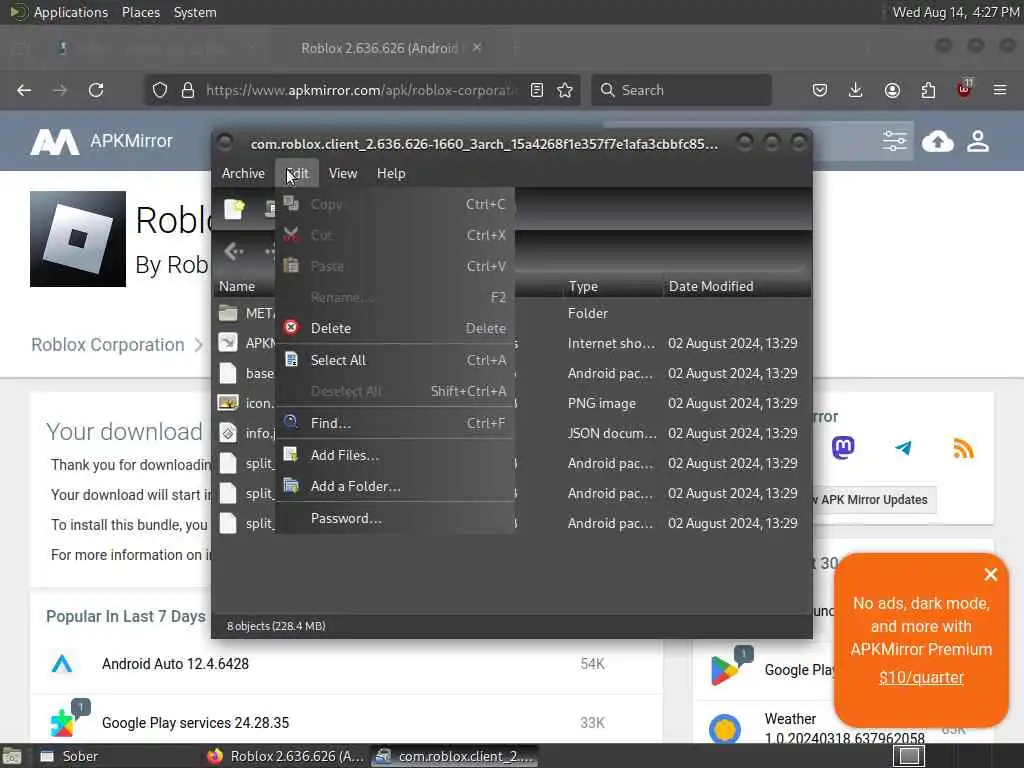
Task: Click the Roblox app thumbnail image
Action: tap(78, 239)
